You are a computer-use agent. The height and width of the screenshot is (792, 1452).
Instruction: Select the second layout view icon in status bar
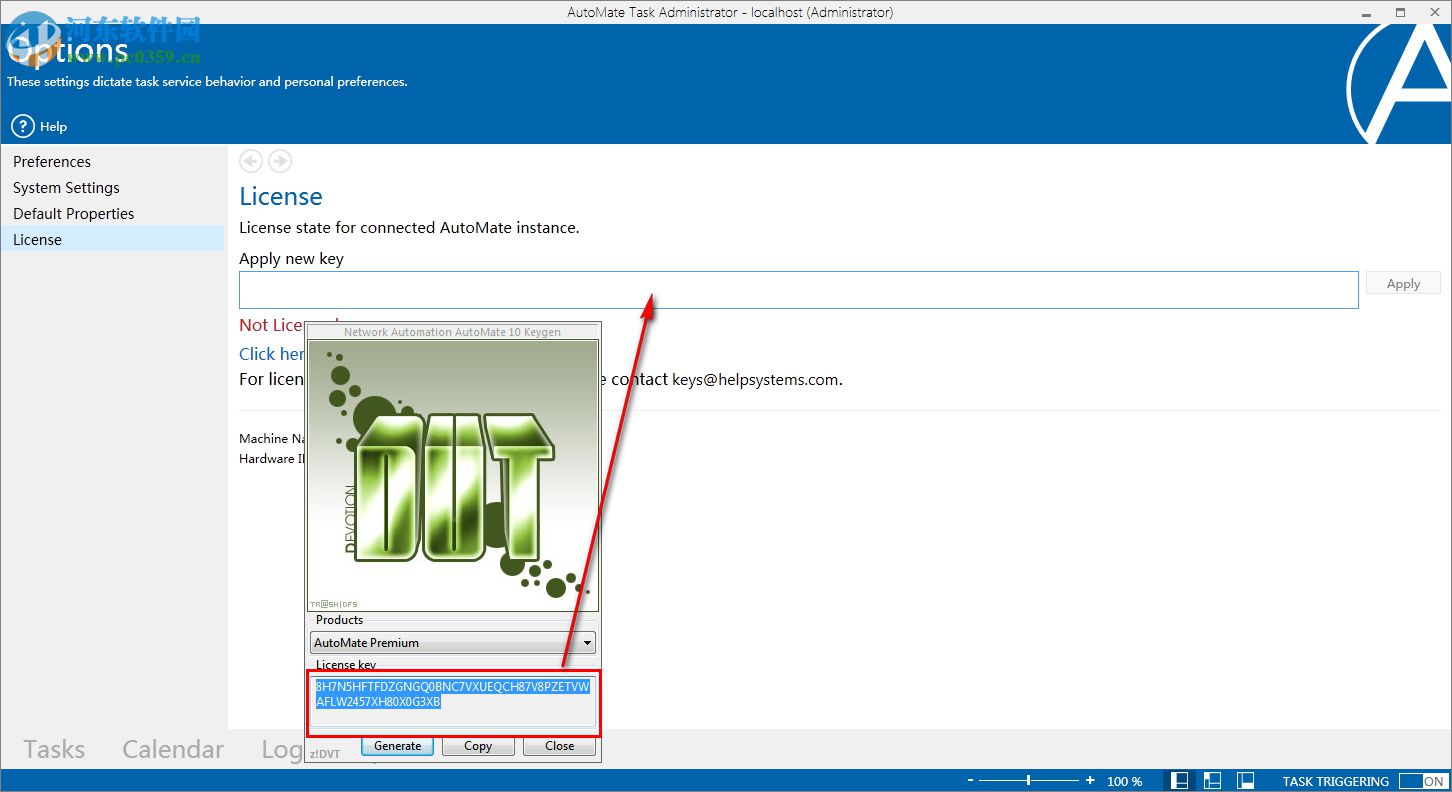1212,781
